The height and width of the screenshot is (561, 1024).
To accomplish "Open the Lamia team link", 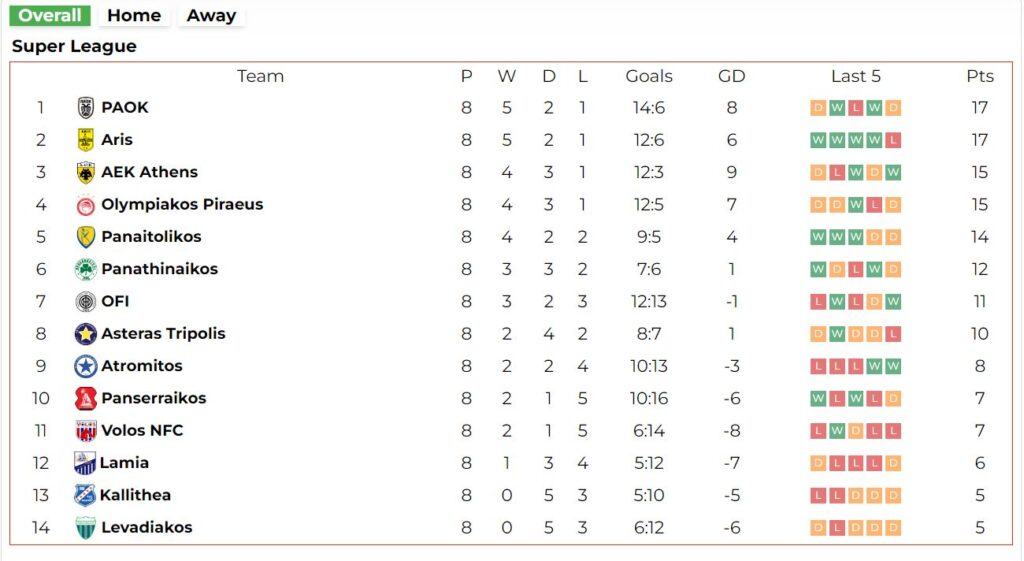I will (124, 463).
